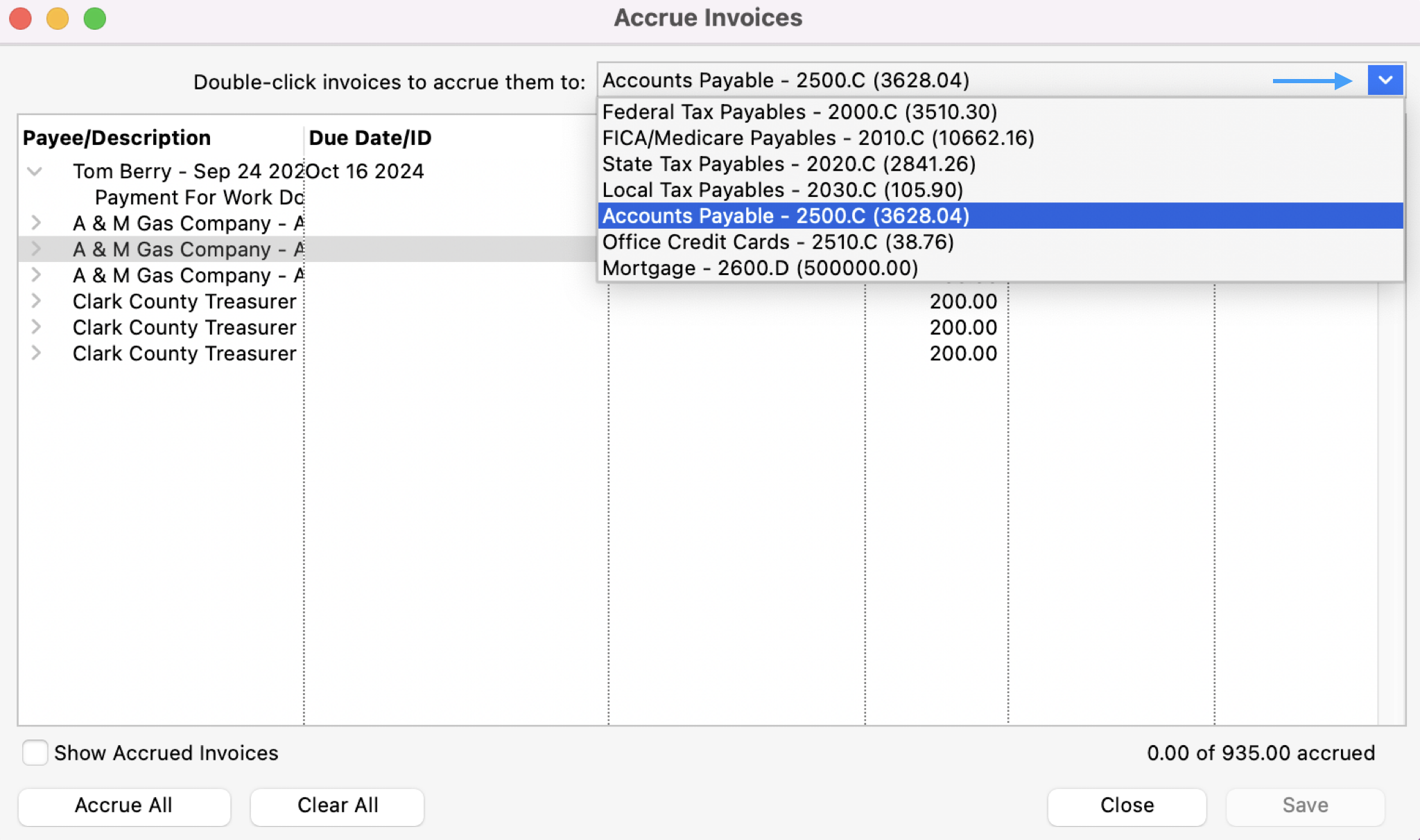1420x840 pixels.
Task: Expand the highlighted A & M Gas Company row
Action: coord(36,249)
